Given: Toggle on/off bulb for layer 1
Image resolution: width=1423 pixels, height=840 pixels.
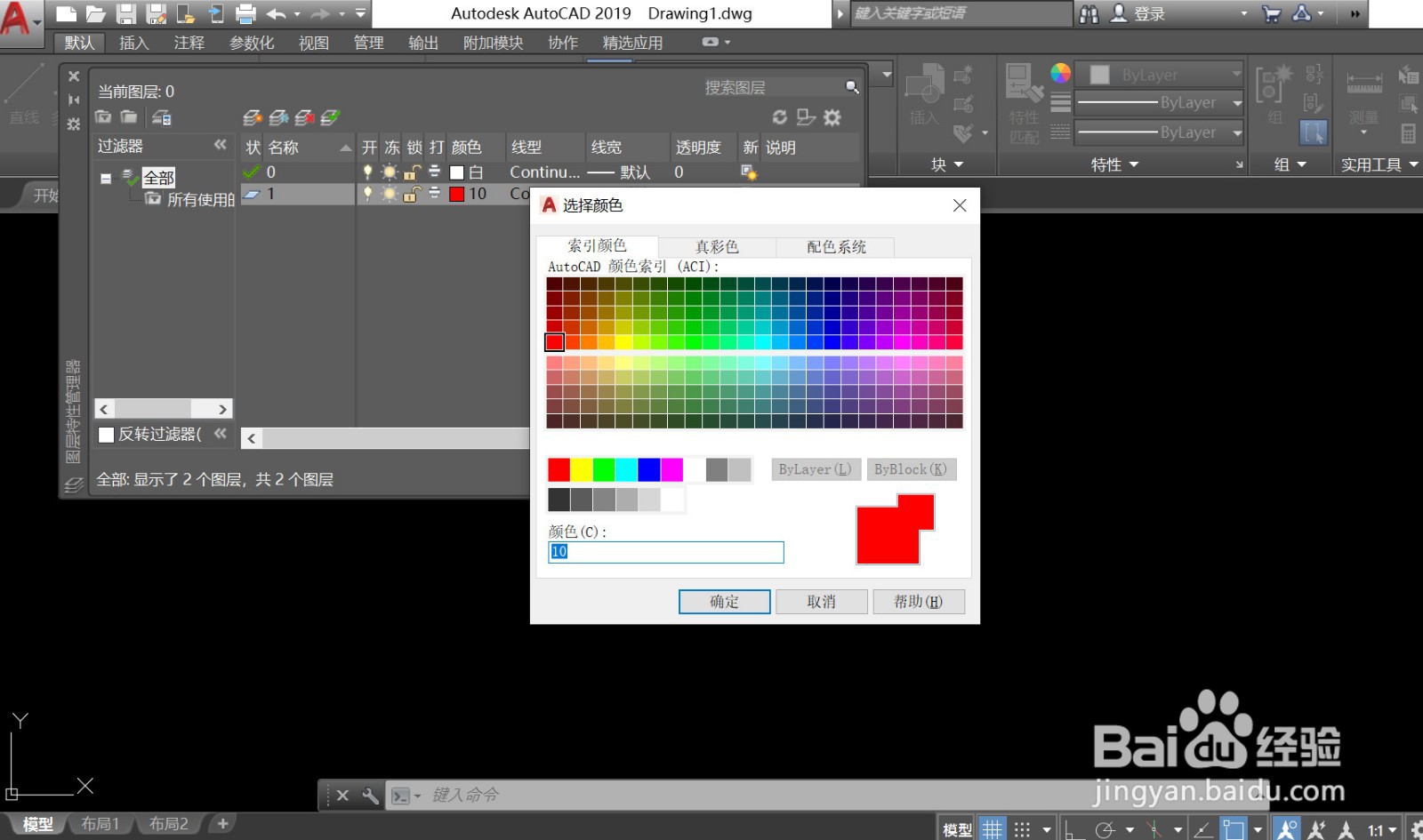Looking at the screenshot, I should pos(367,194).
